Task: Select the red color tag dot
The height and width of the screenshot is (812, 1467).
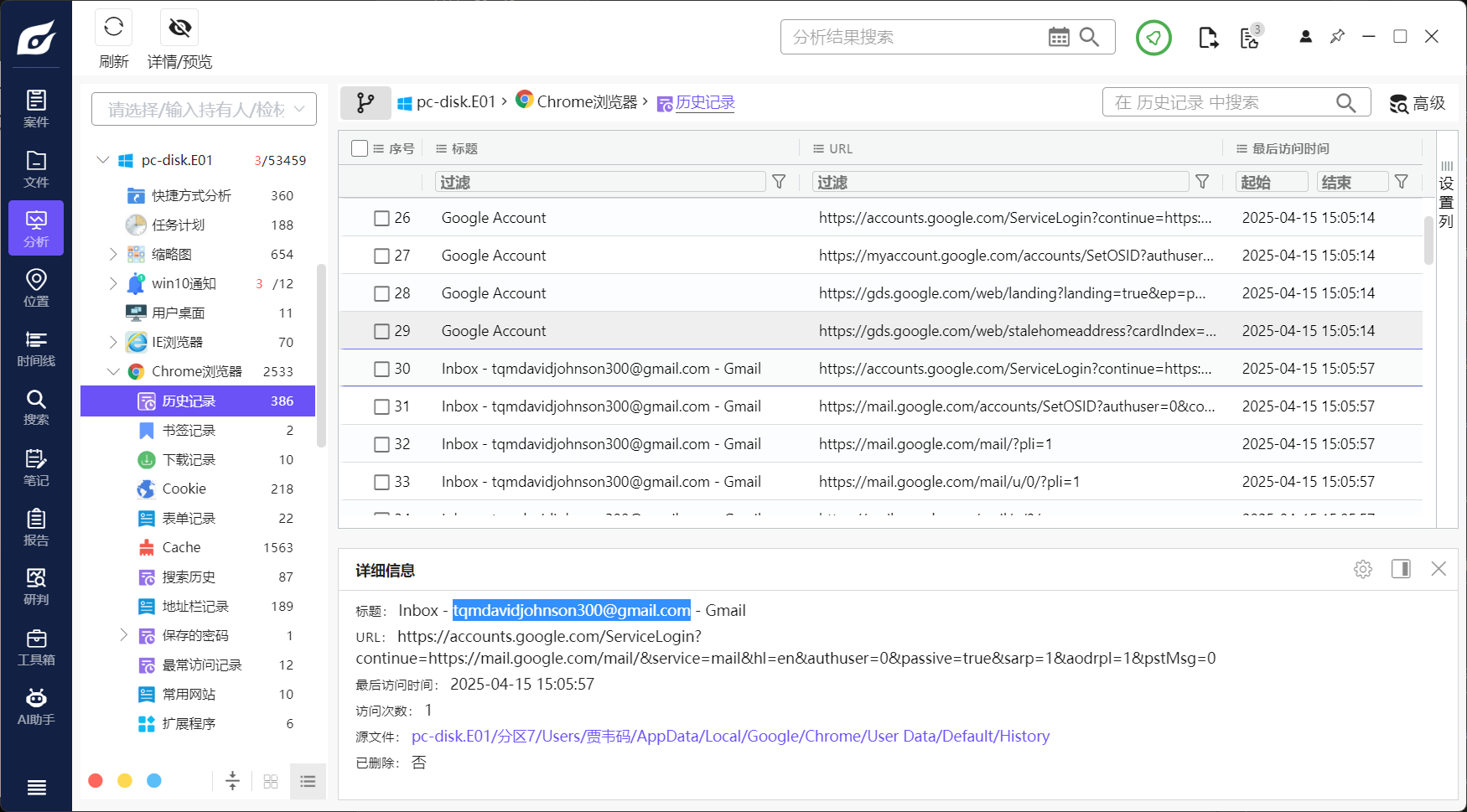Action: tap(96, 781)
